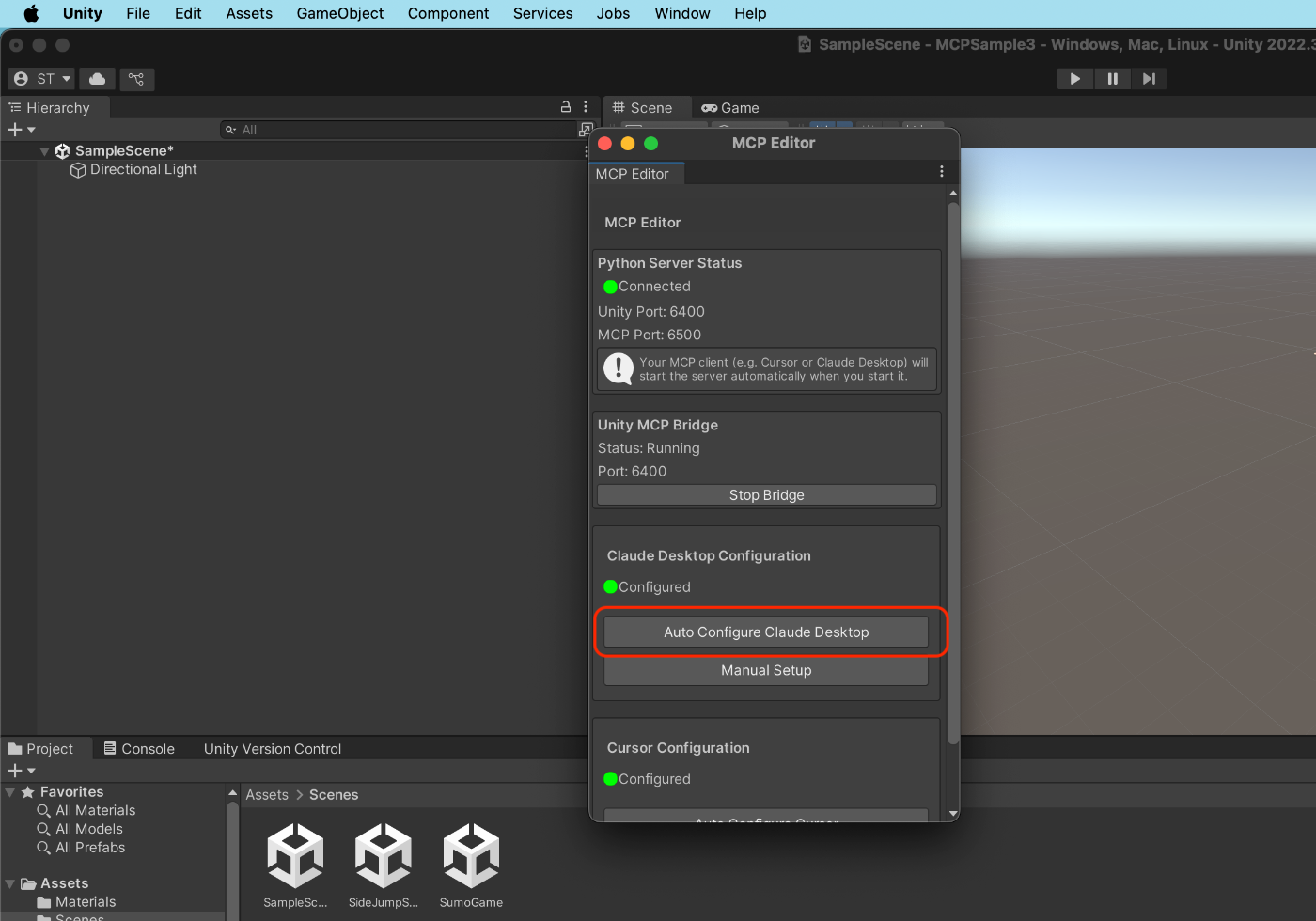This screenshot has height=921, width=1316.
Task: Select the SumoGame scene asset
Action: (471, 855)
